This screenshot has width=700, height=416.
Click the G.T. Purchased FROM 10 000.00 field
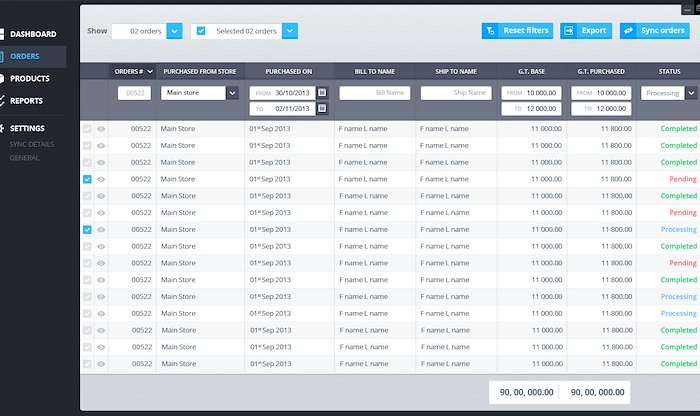point(601,93)
